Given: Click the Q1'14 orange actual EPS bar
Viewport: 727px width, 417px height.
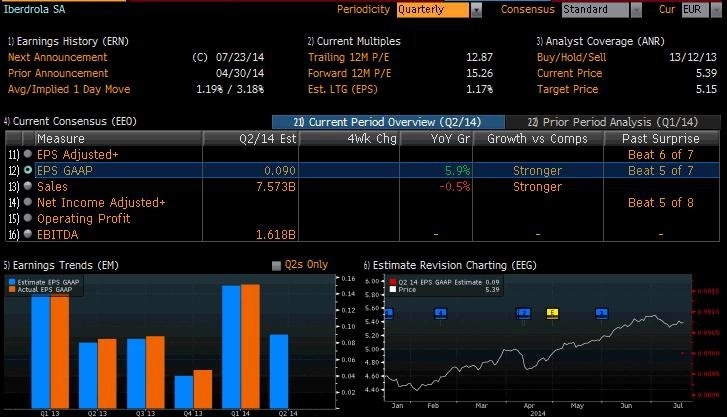Looking at the screenshot, I should click(251, 346).
